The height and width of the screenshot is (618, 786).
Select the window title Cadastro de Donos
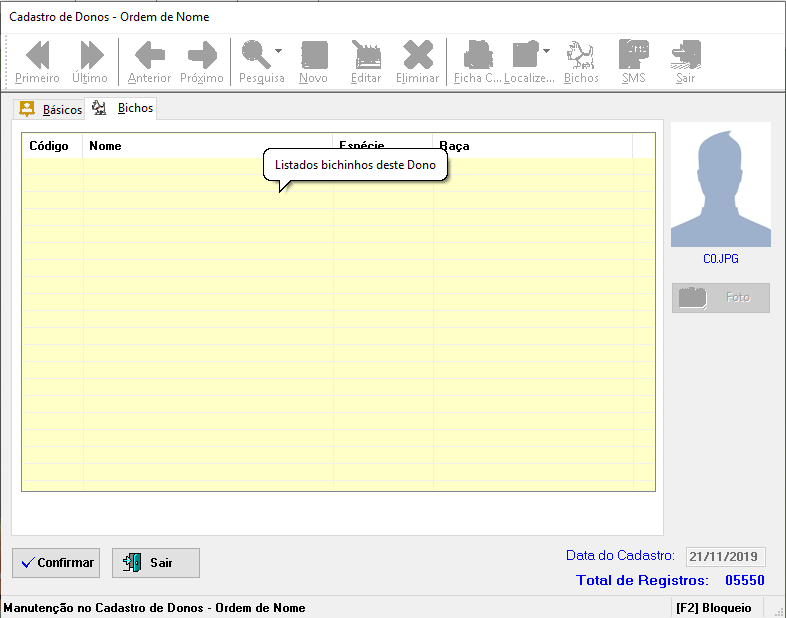click(109, 17)
